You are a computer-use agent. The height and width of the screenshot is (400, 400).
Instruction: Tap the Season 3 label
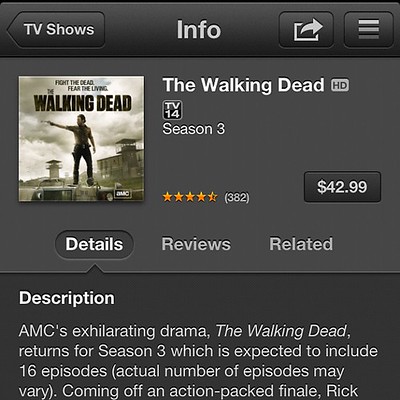194,129
